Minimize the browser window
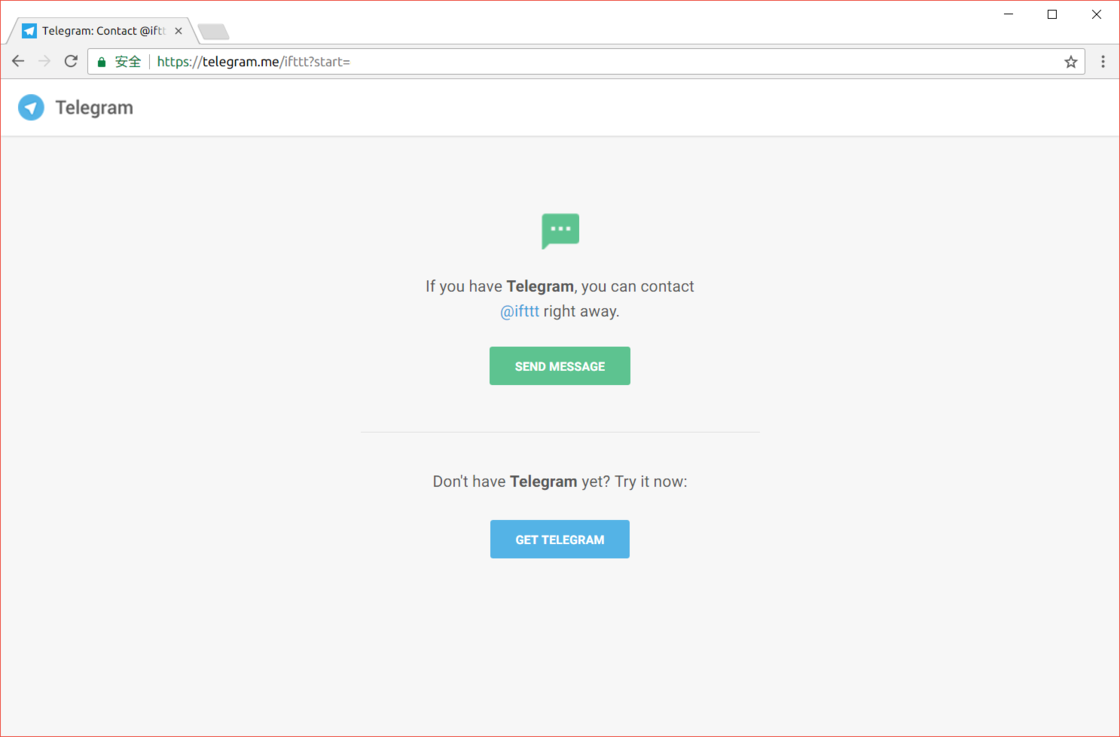The image size is (1120, 737). click(1009, 14)
